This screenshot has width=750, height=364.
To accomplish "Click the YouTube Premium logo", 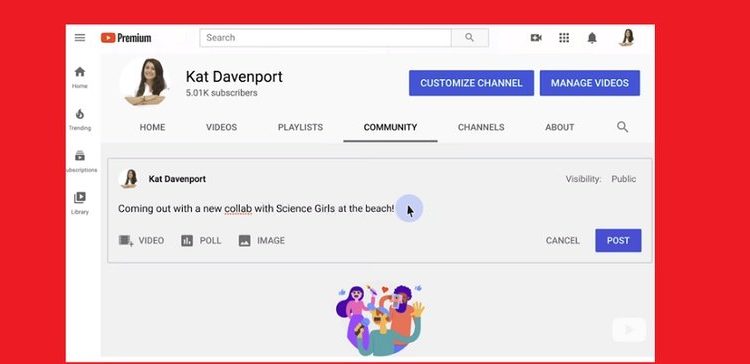I will point(126,38).
